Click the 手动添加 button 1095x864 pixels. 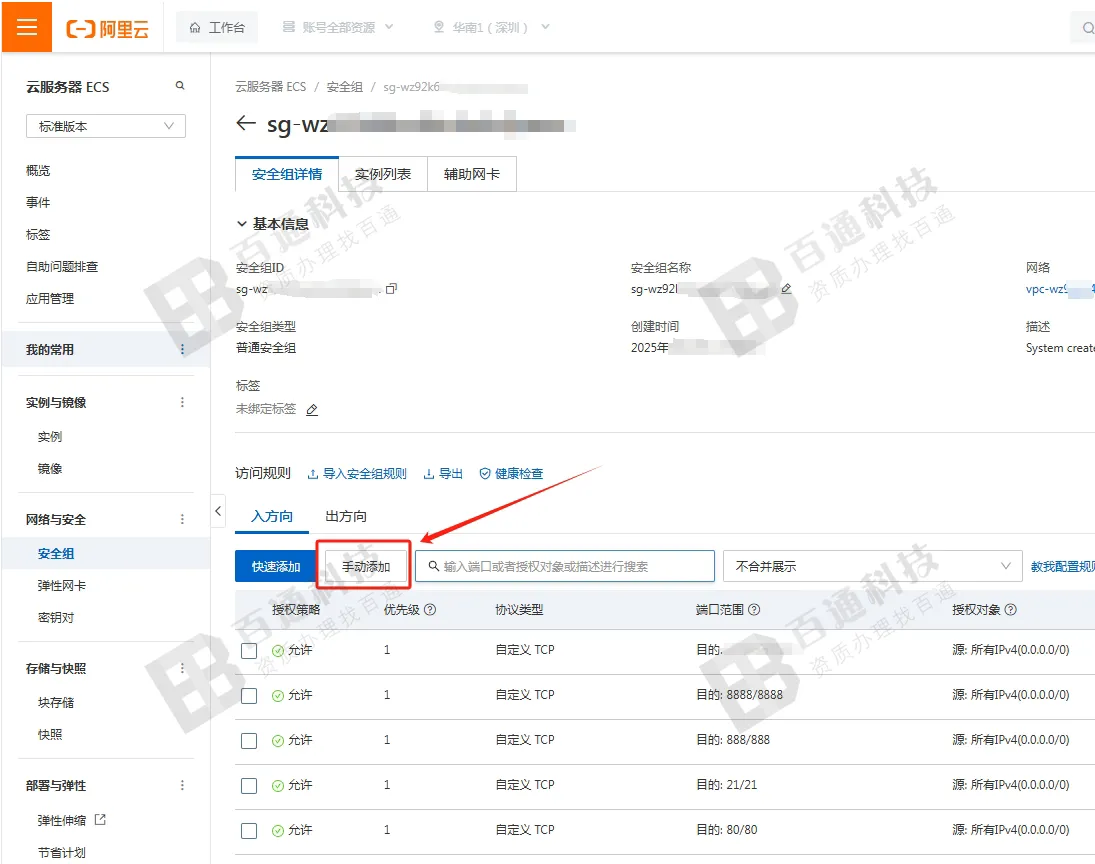coord(363,565)
